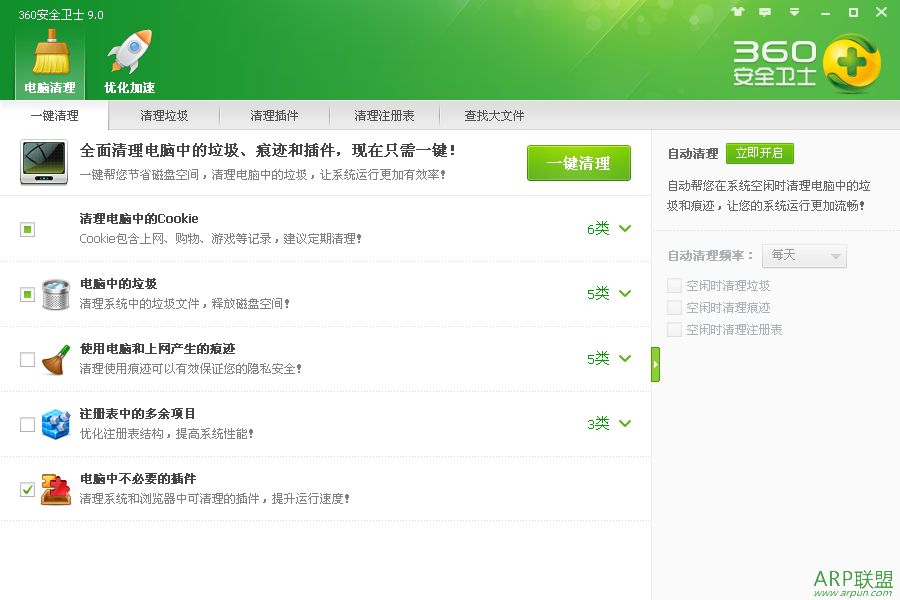Click the broom icon for 使用电脑和上网产生的痕迹
Screen dimensions: 900x600
[56, 359]
